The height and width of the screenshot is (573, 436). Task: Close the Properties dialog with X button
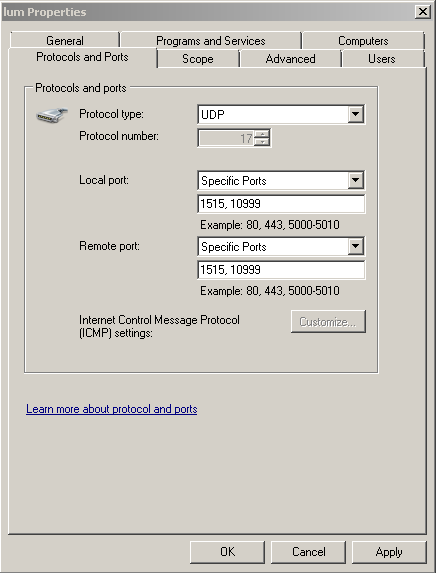[x=422, y=12]
